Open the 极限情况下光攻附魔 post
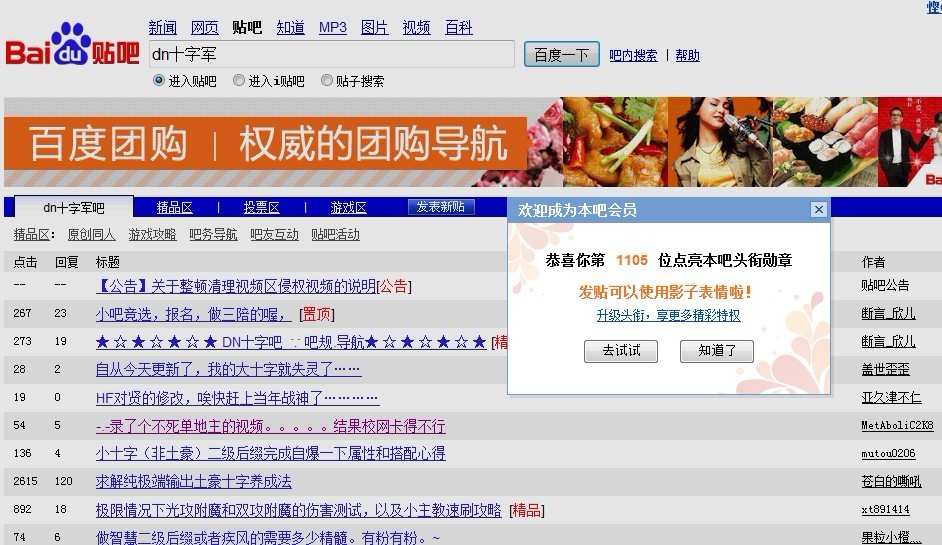This screenshot has width=942, height=545. tap(299, 510)
